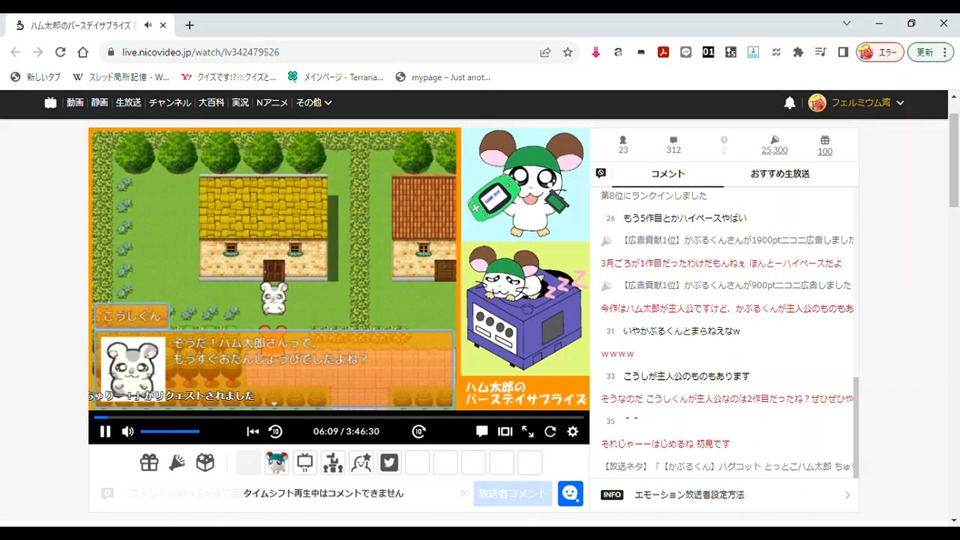Seek on the video progress bar

point(339,417)
